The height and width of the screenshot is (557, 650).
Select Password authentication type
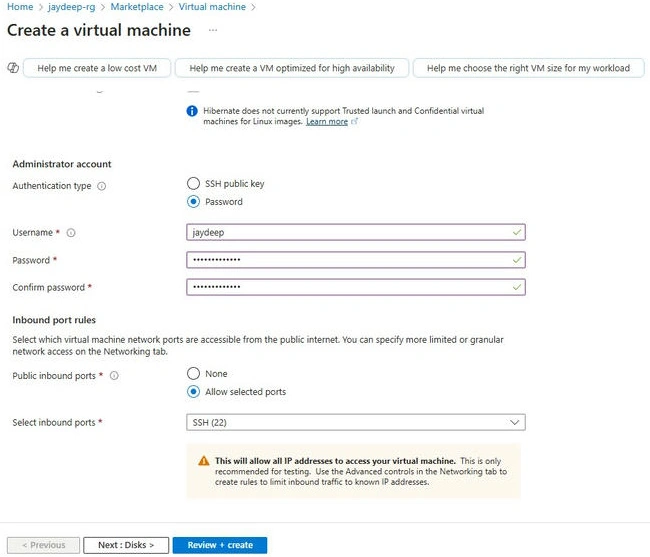(193, 202)
